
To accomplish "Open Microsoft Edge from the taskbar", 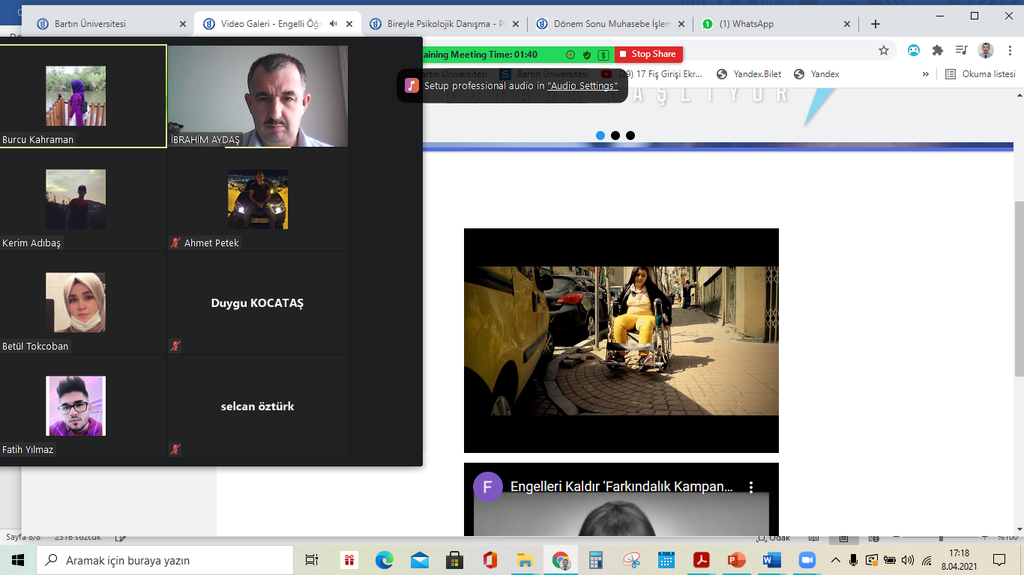I will click(x=384, y=560).
